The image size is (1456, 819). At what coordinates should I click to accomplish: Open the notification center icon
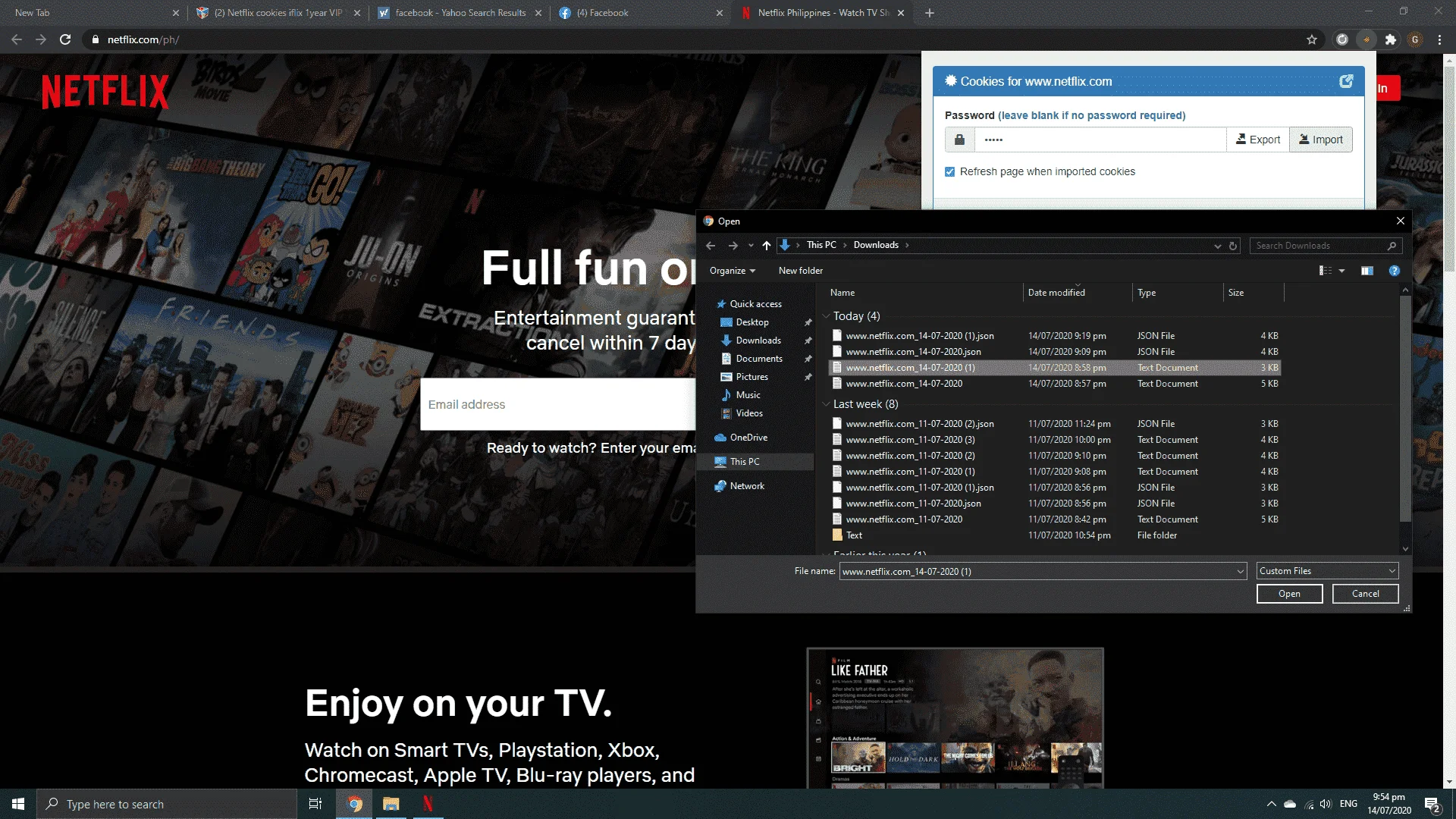coord(1432,804)
